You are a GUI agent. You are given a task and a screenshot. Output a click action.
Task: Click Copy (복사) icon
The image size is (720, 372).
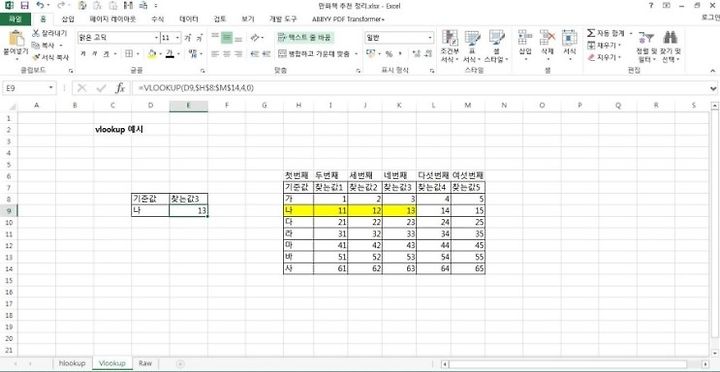click(x=36, y=45)
